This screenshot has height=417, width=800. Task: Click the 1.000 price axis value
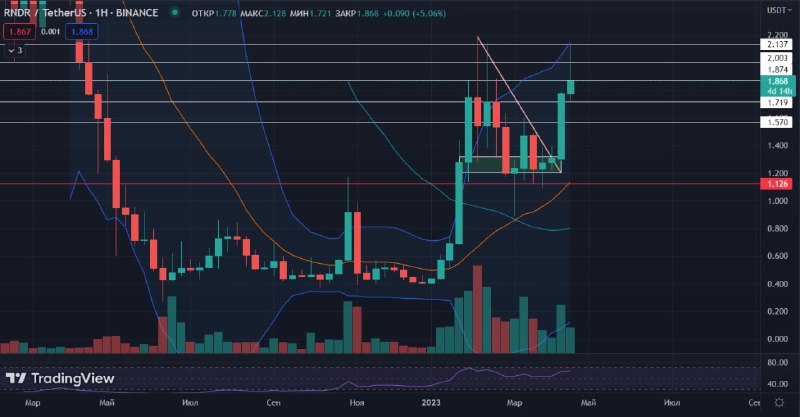pos(777,201)
